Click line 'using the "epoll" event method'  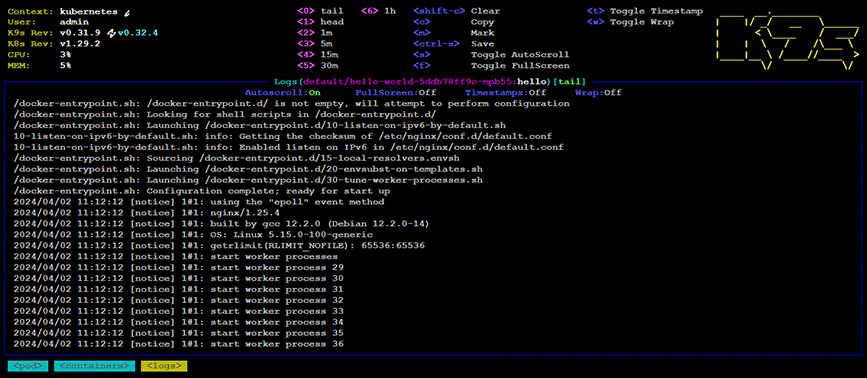[199, 202]
